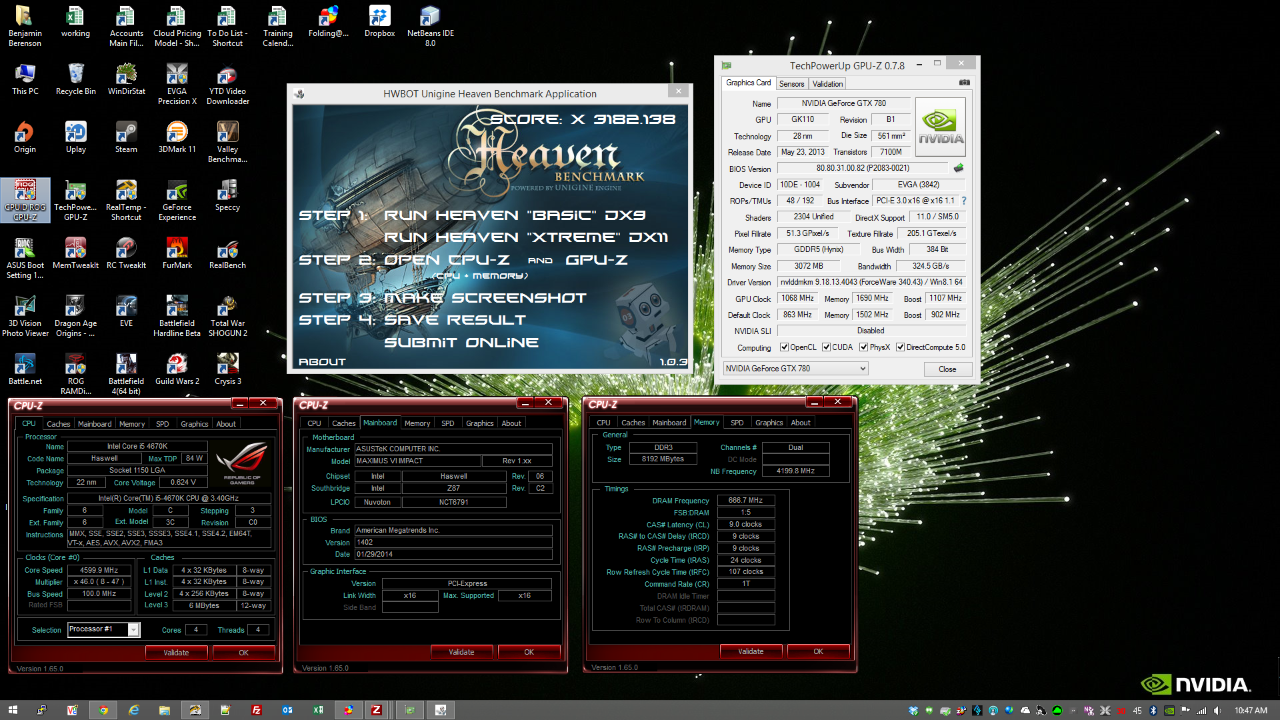
Task: Click Validate in the CPU-Z Memory window
Action: click(x=751, y=651)
